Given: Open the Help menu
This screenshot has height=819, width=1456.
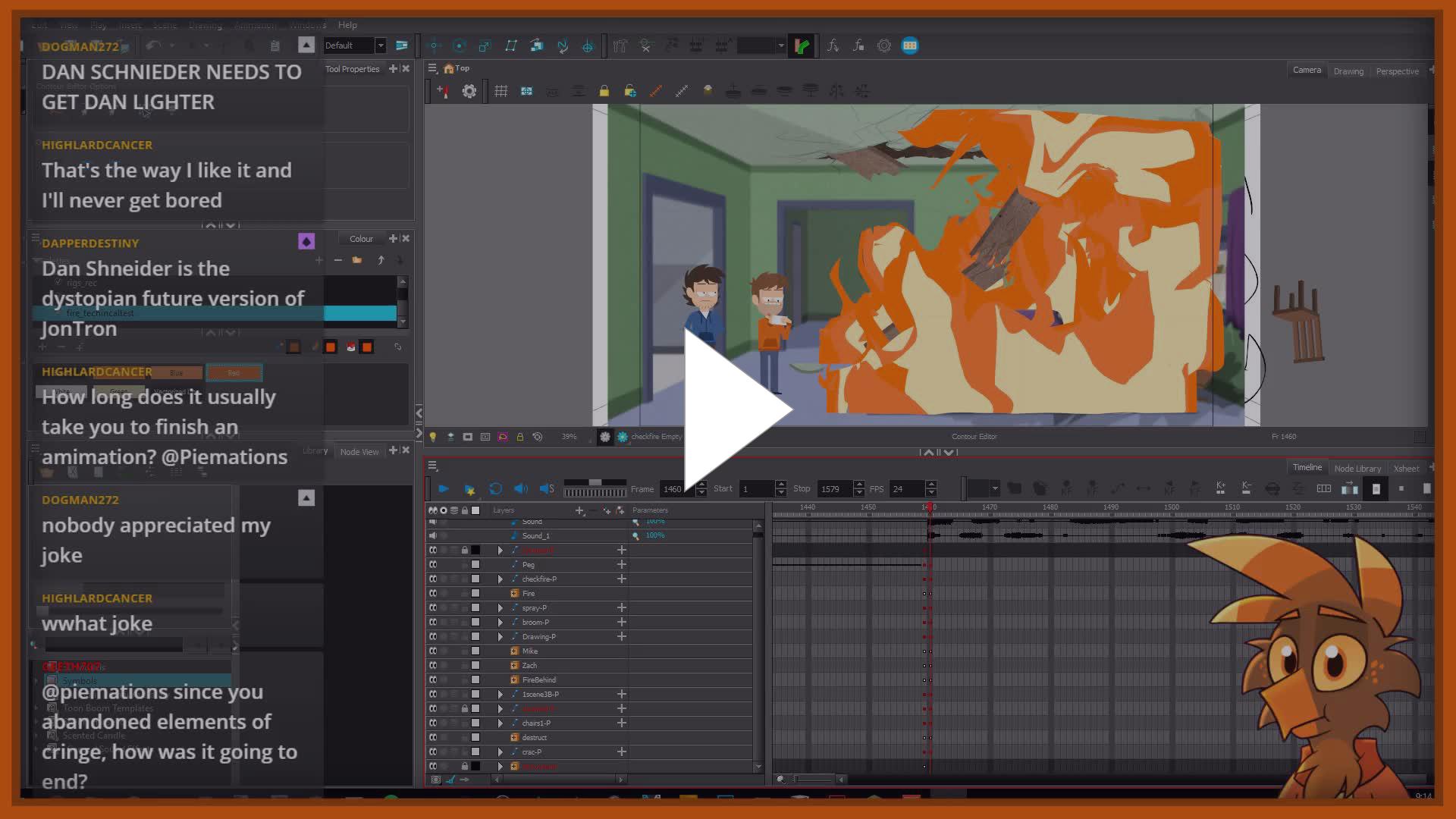Looking at the screenshot, I should [347, 25].
